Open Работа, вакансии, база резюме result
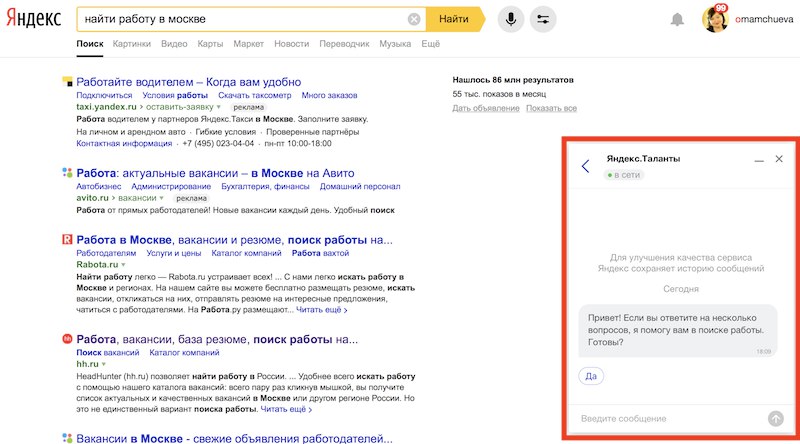Screen dimensions: 800x444 pos(217,339)
